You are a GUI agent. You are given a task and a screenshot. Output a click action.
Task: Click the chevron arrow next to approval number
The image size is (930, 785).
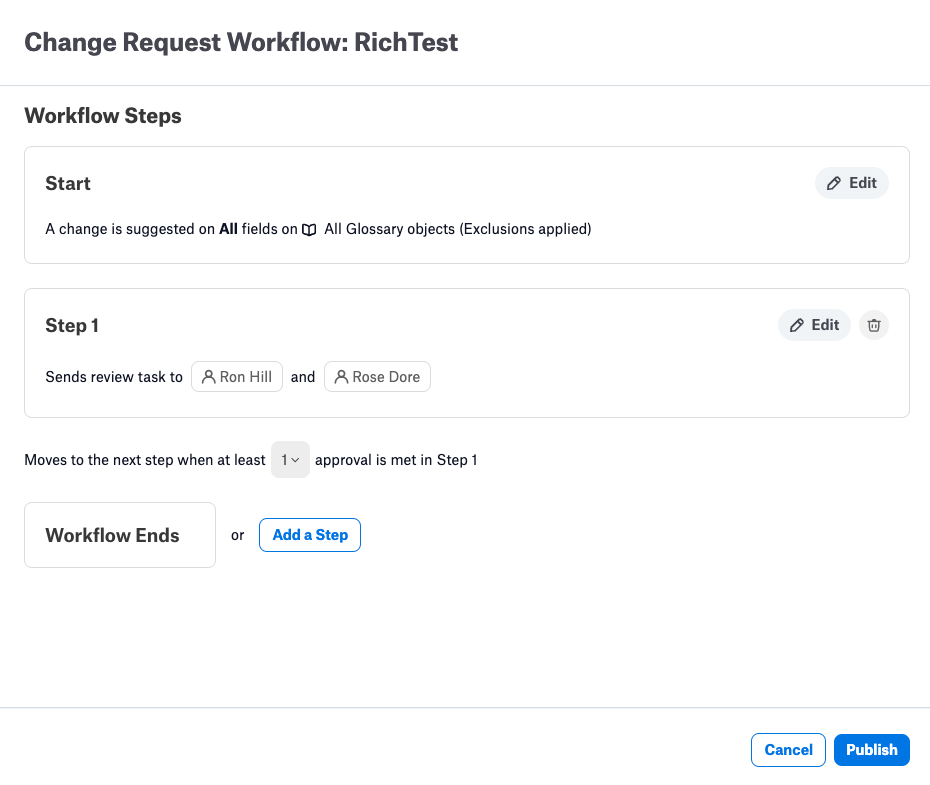295,460
